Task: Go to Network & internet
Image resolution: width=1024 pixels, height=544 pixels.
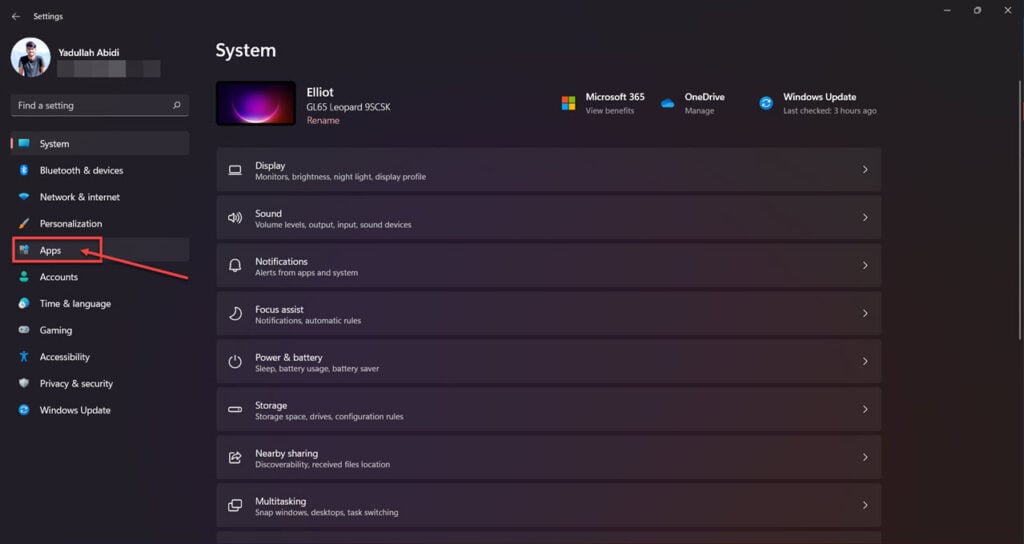Action: (100, 197)
